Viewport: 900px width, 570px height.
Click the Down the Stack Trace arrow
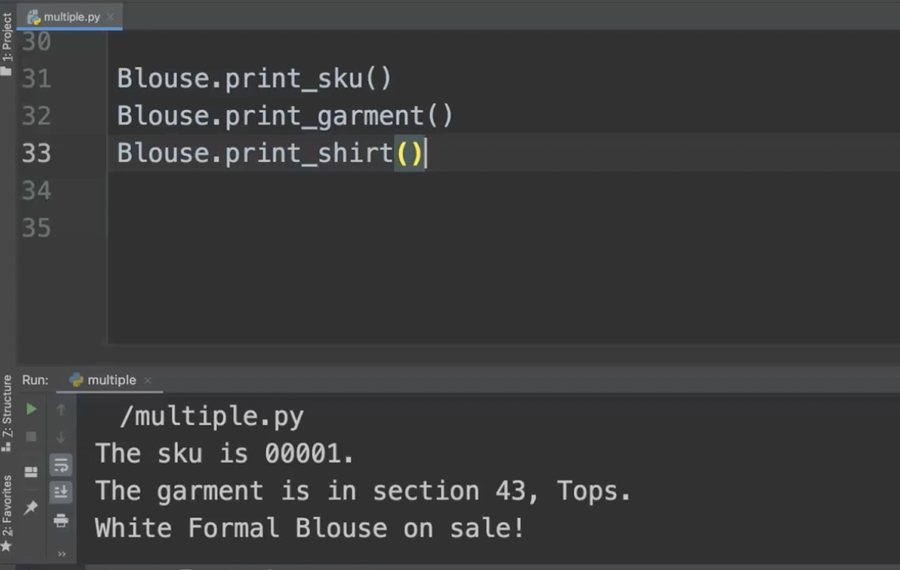coord(61,437)
